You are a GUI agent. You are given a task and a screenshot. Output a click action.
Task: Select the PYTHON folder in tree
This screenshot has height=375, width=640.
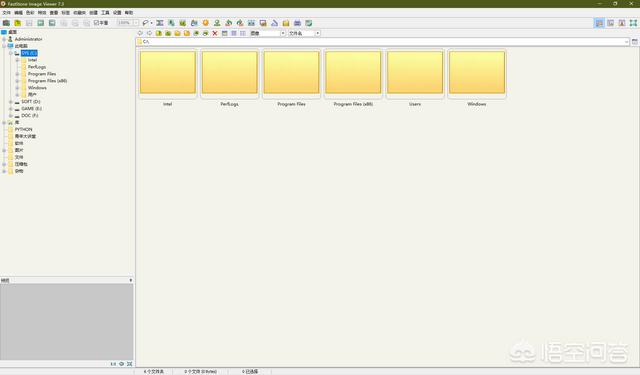pyautogui.click(x=23, y=129)
